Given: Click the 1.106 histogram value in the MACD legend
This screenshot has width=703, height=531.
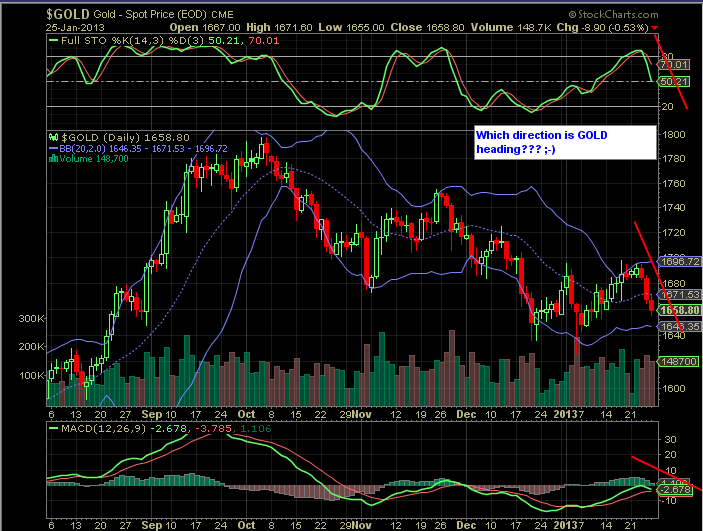Looking at the screenshot, I should [256, 428].
